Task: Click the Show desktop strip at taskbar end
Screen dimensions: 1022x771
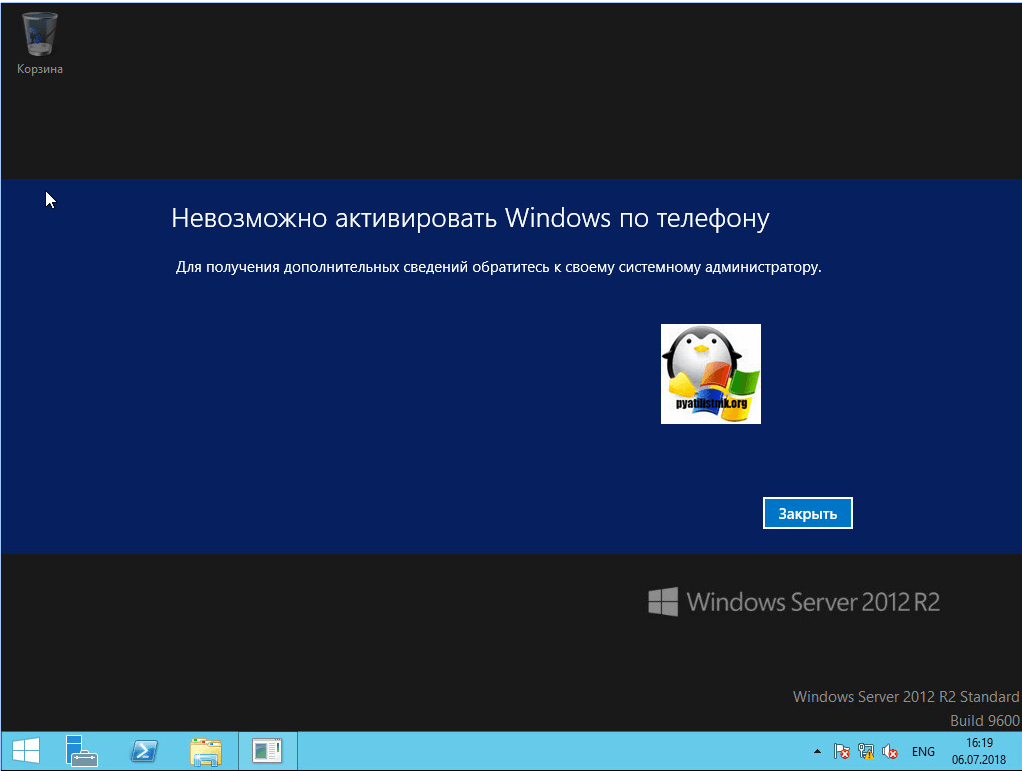Action: 1018,751
